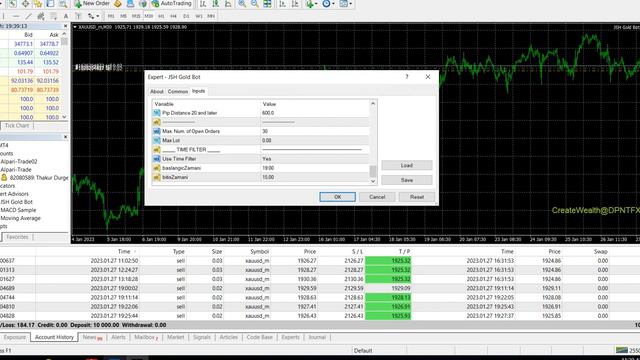Select JSH Gold Bot in Navigator
The height and width of the screenshot is (360, 640).
(16, 202)
